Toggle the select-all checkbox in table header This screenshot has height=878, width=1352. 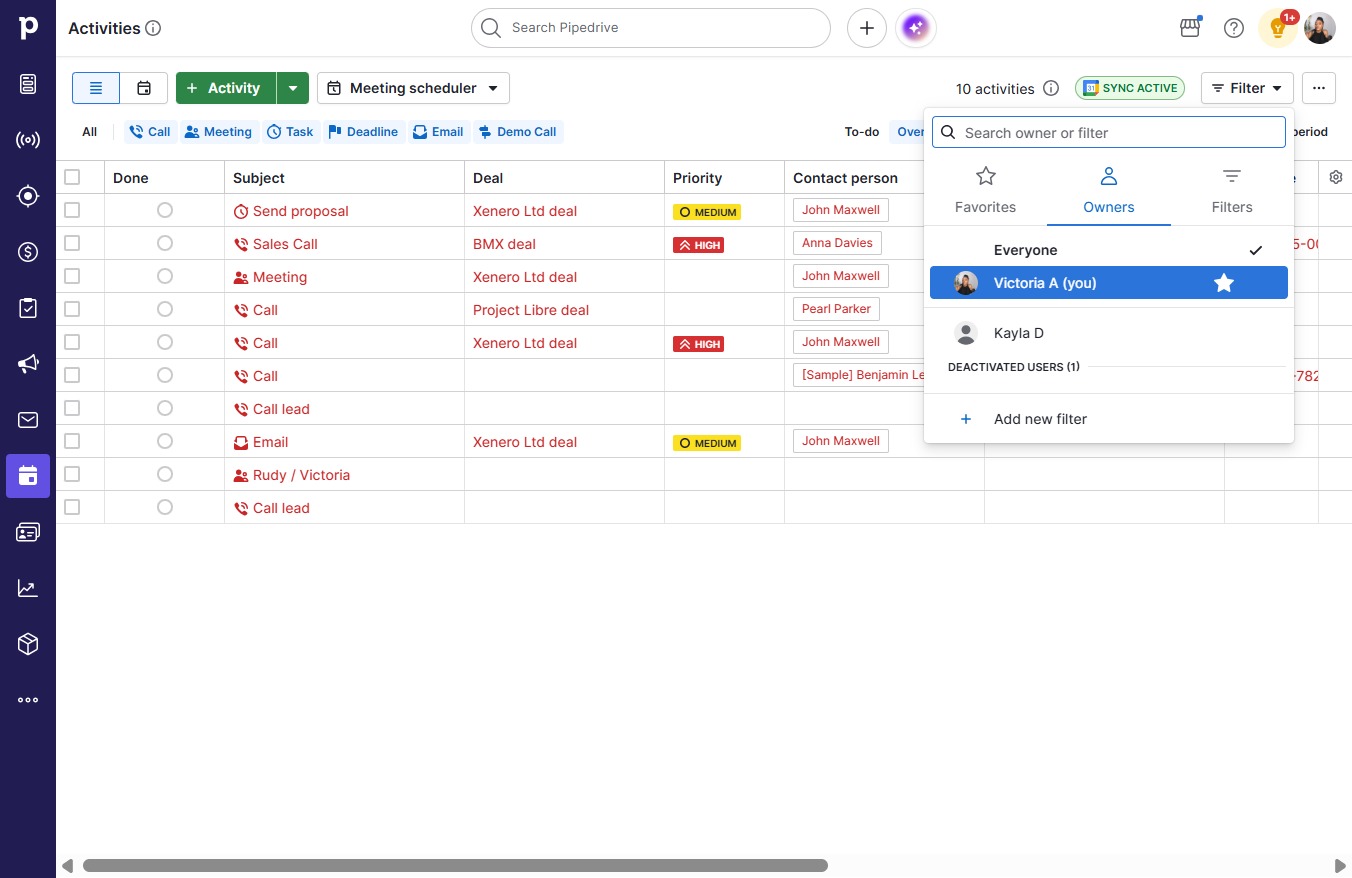click(x=72, y=177)
